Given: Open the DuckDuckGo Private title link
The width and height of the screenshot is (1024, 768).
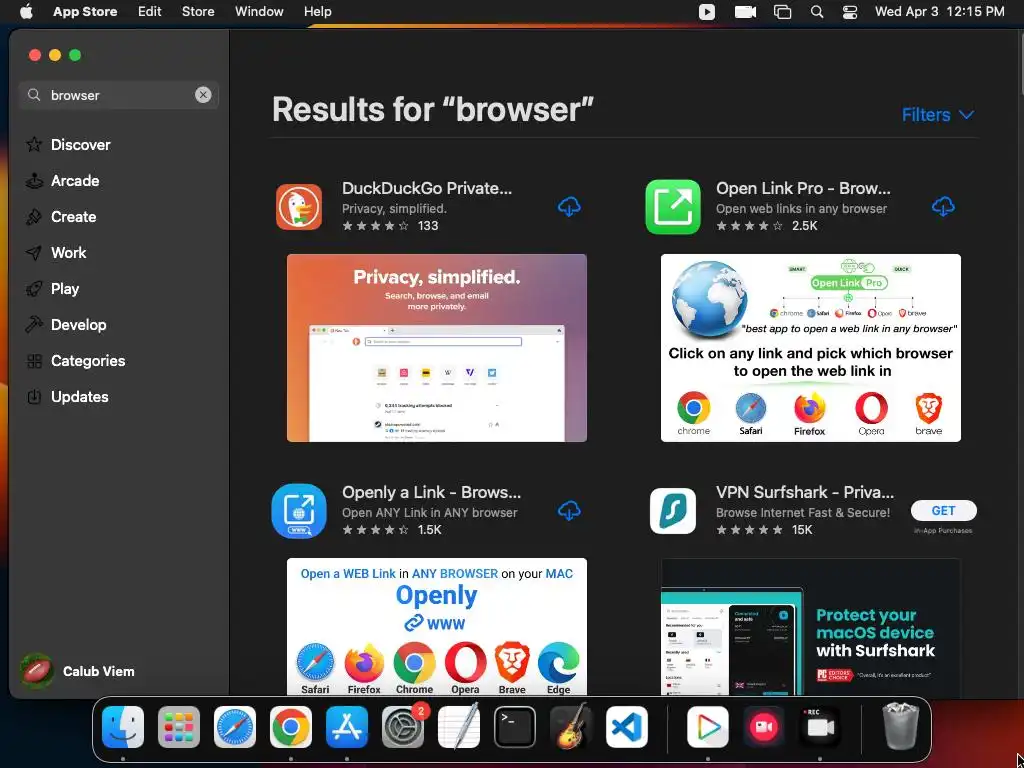Looking at the screenshot, I should click(426, 188).
